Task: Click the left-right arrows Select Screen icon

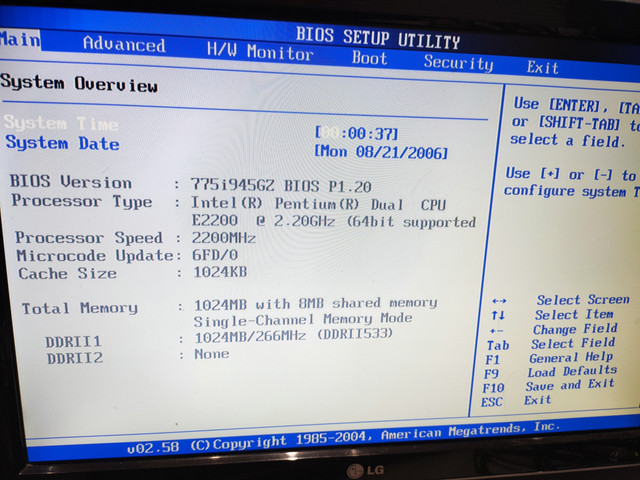Action: pyautogui.click(x=499, y=301)
